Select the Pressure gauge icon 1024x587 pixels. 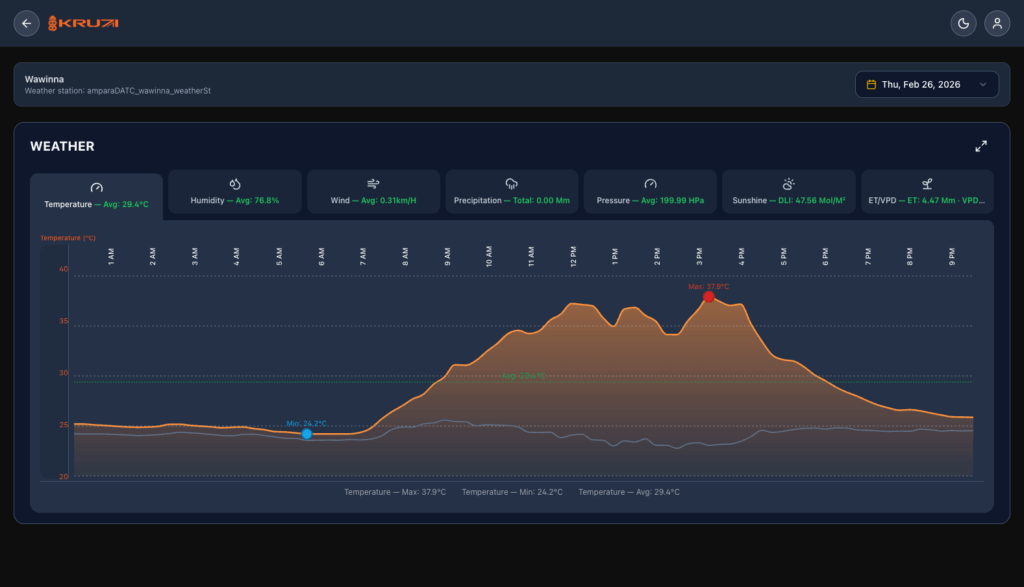[x=650, y=181]
